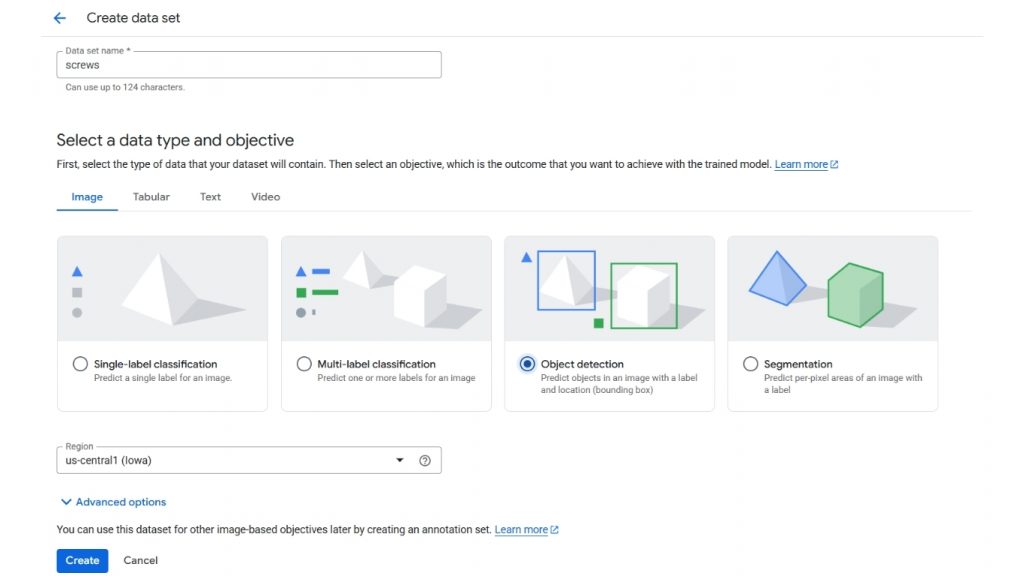Click the Data set name input field

point(248,65)
